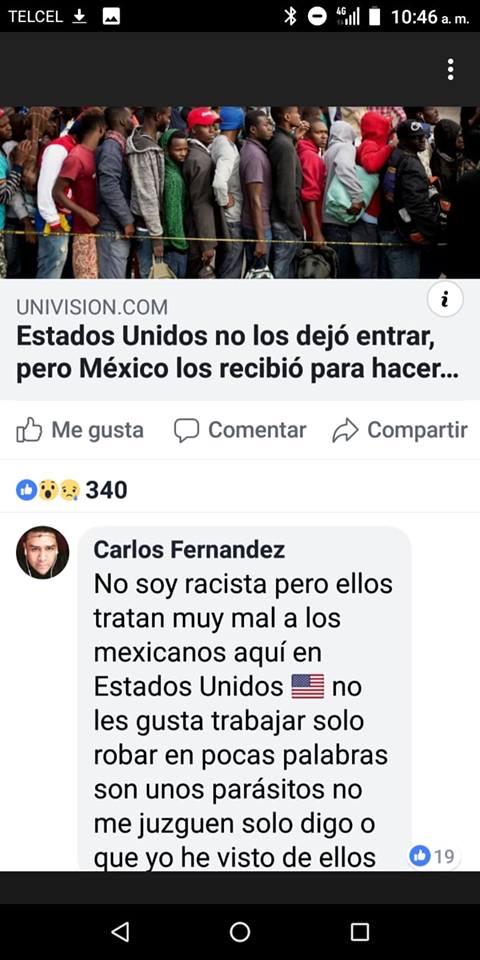The height and width of the screenshot is (960, 480).
Task: Open the three-dot overflow menu
Action: pos(451,69)
